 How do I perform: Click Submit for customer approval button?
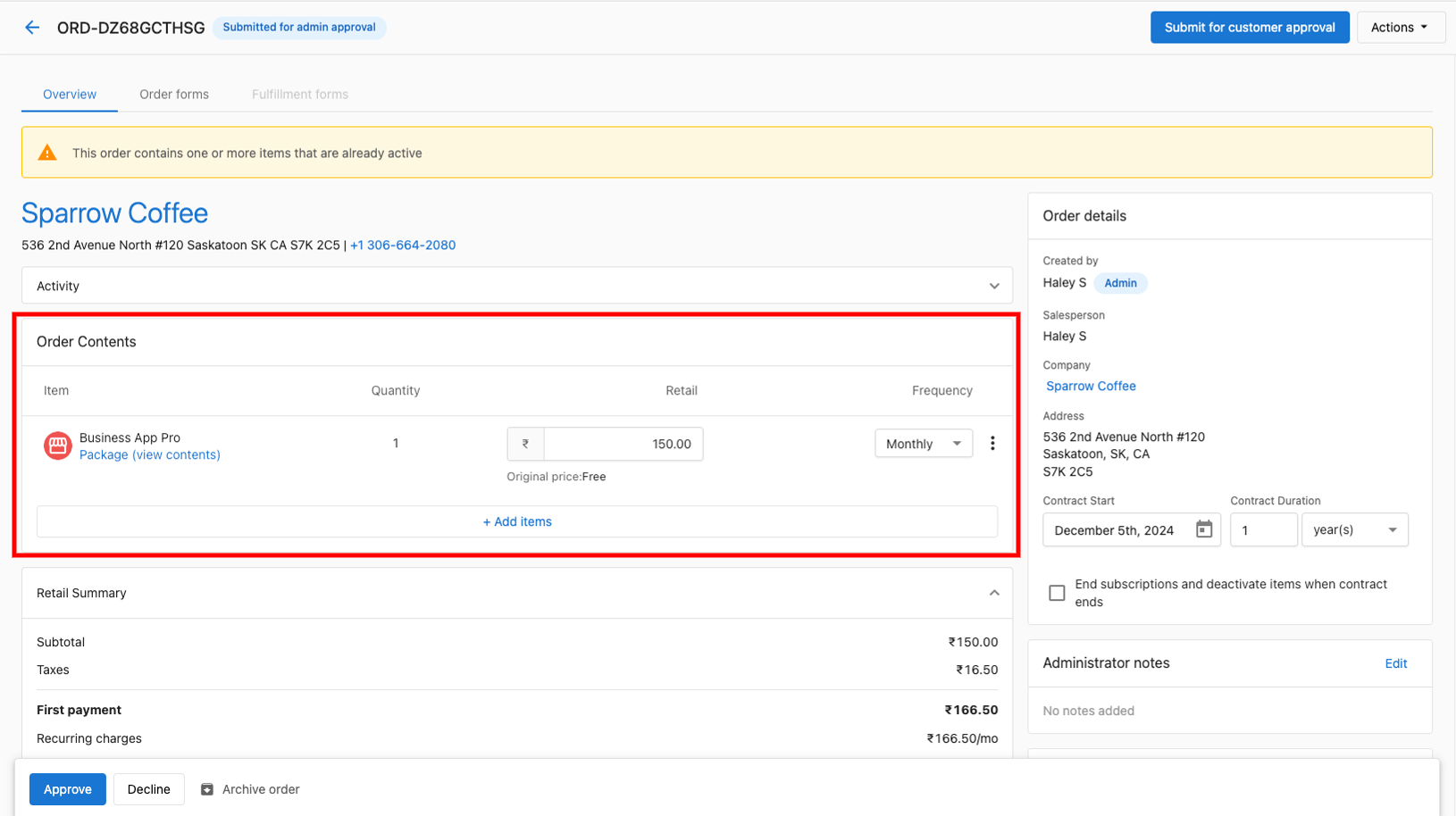click(x=1250, y=28)
